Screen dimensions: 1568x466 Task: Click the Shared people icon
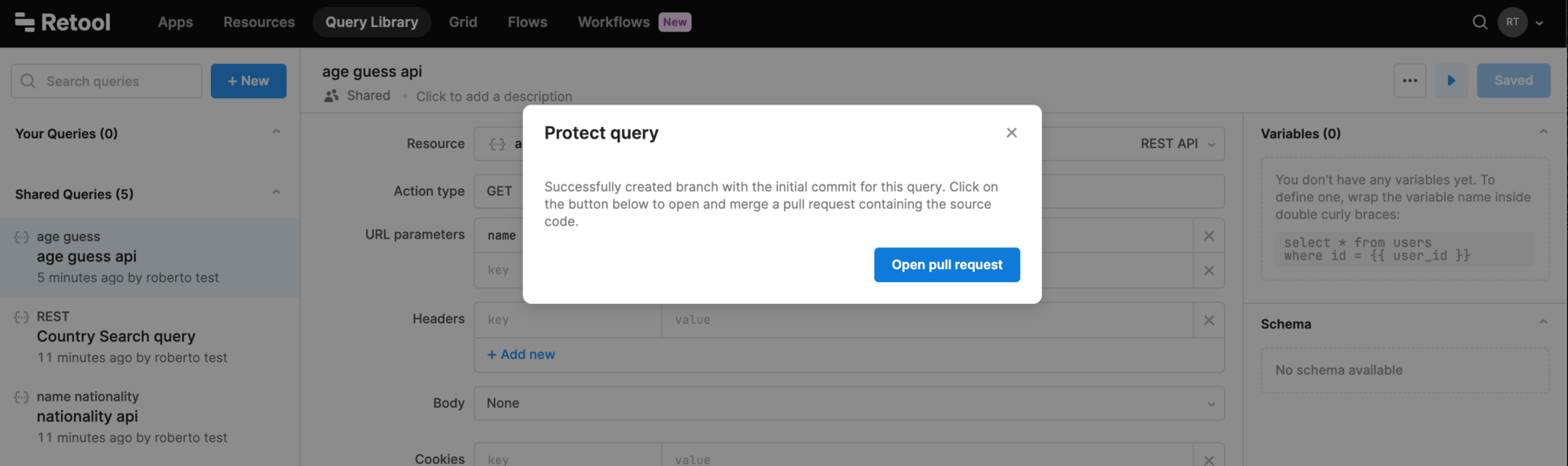(x=331, y=96)
